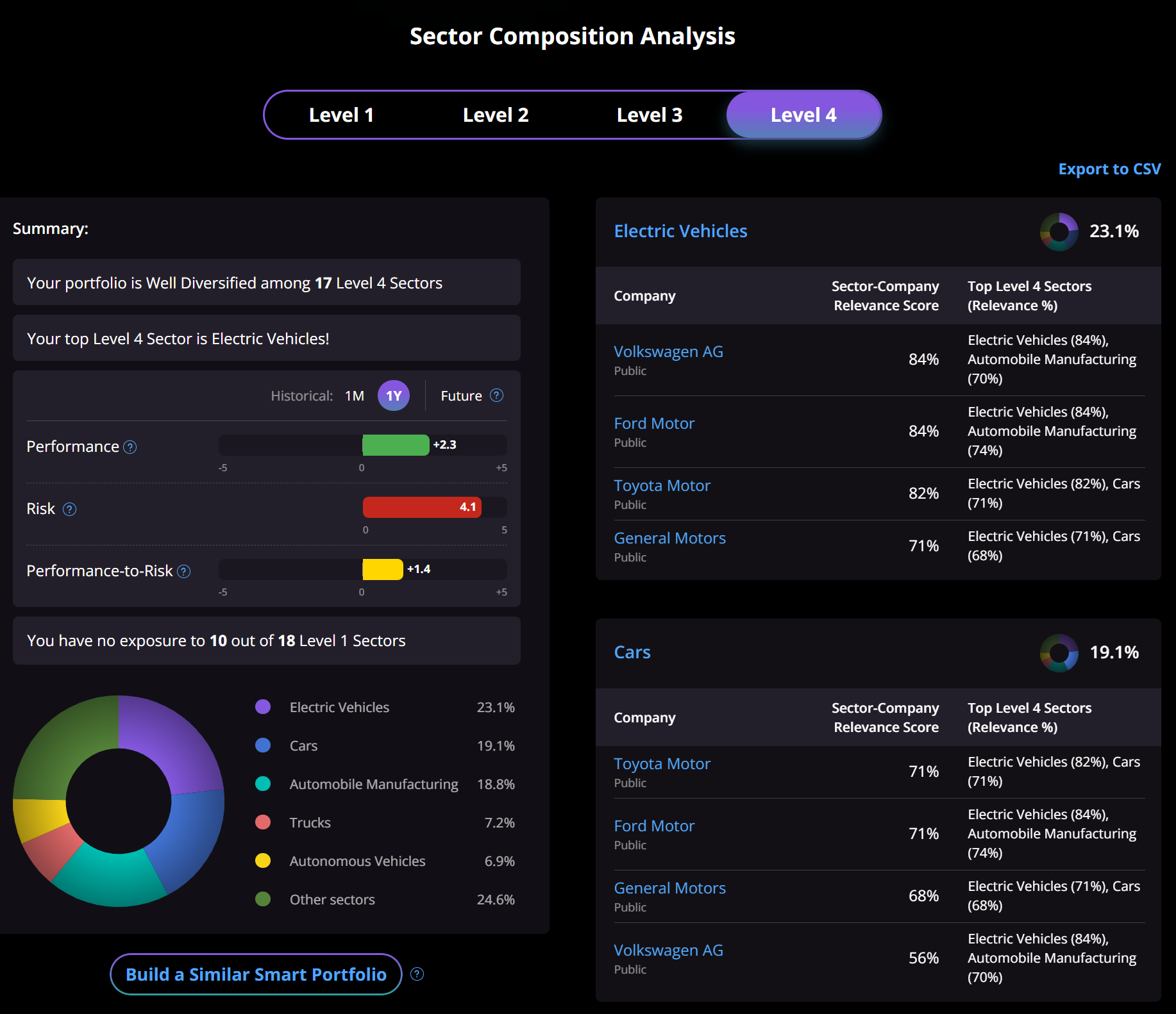Image resolution: width=1176 pixels, height=1014 pixels.
Task: Click the green Other sectors legend dot
Action: [263, 899]
